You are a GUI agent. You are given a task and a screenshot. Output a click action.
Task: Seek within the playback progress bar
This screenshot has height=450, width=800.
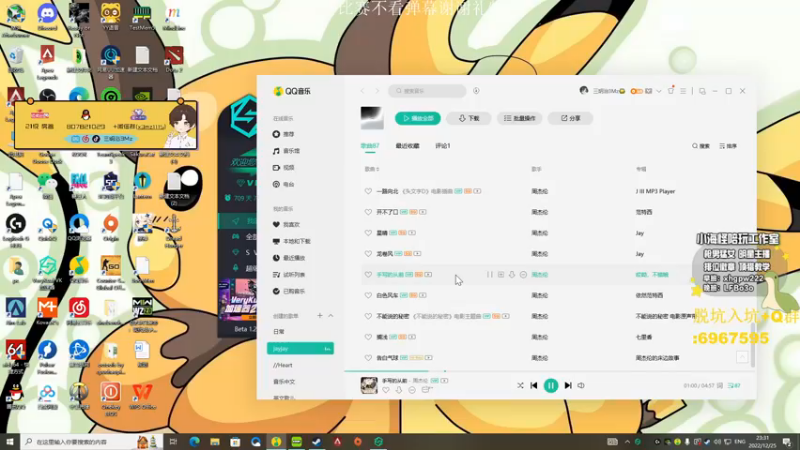550,371
